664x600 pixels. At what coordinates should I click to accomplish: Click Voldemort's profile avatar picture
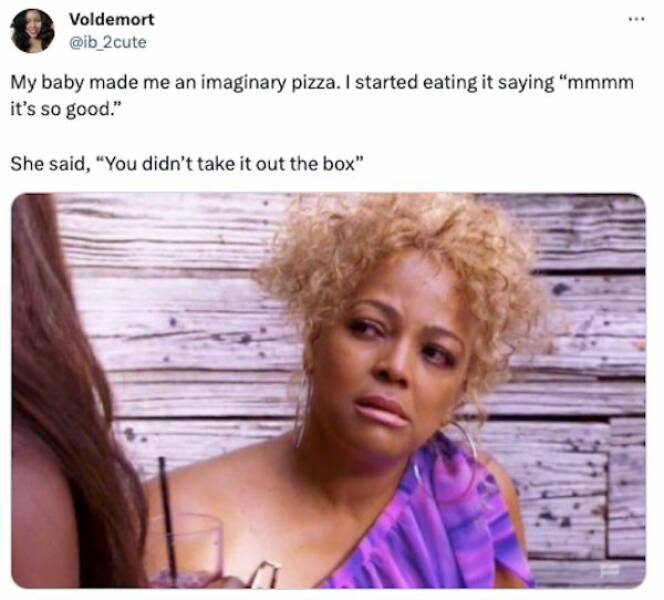(32, 31)
